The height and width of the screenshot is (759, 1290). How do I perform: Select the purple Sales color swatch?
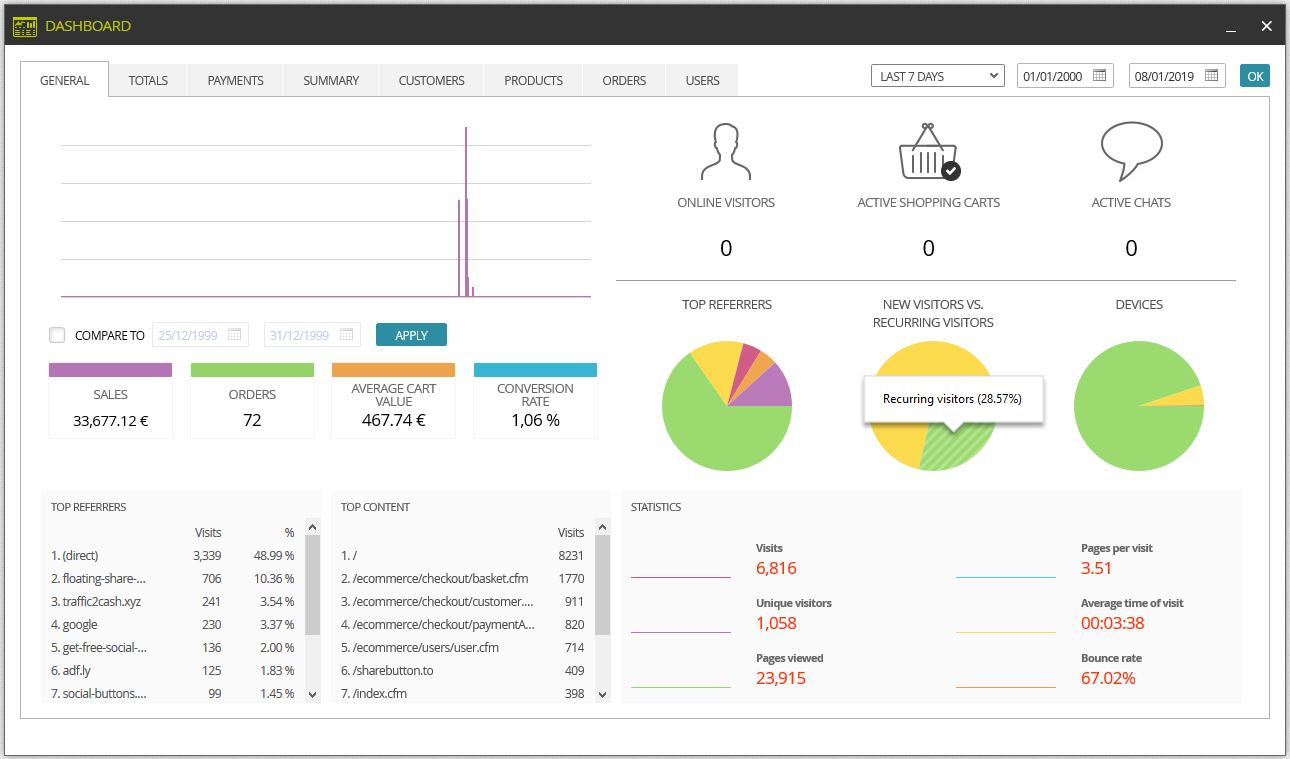[111, 370]
